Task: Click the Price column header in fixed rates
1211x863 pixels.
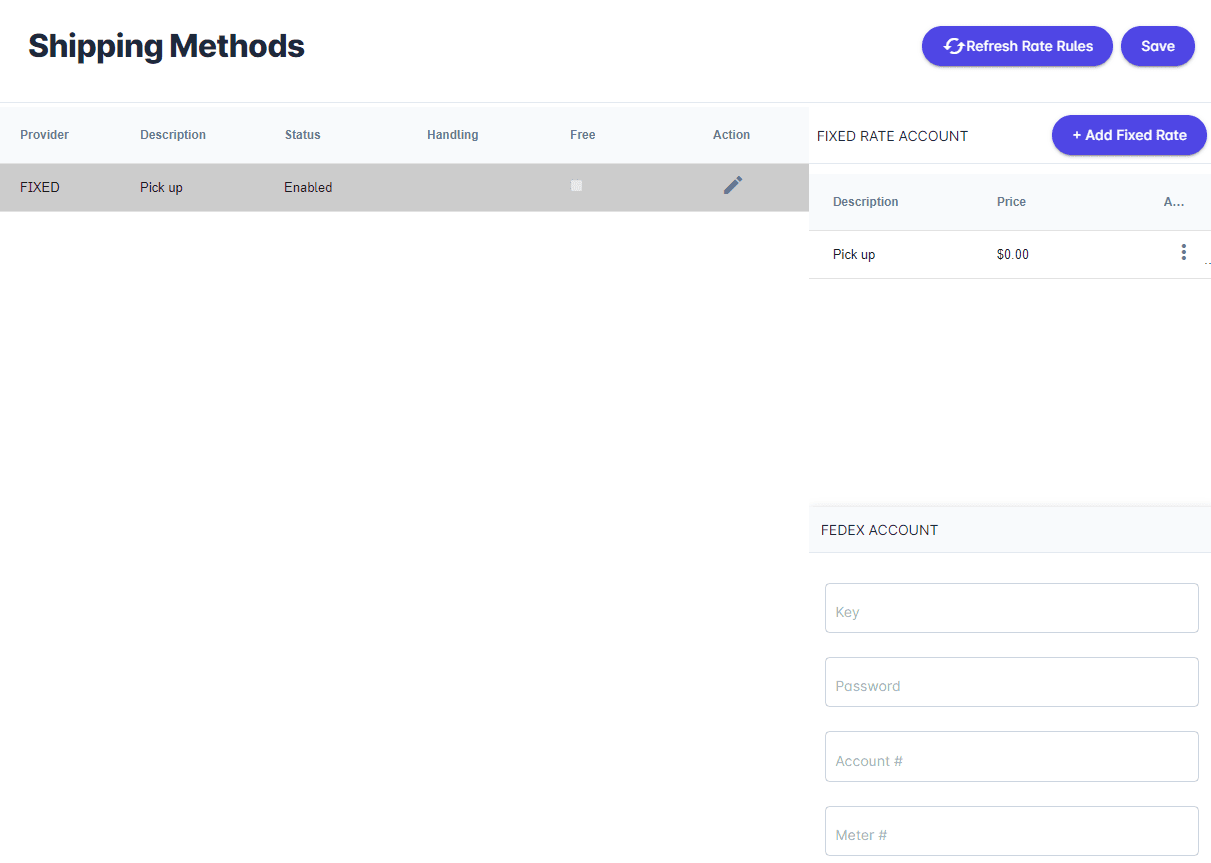Action: (x=1011, y=202)
